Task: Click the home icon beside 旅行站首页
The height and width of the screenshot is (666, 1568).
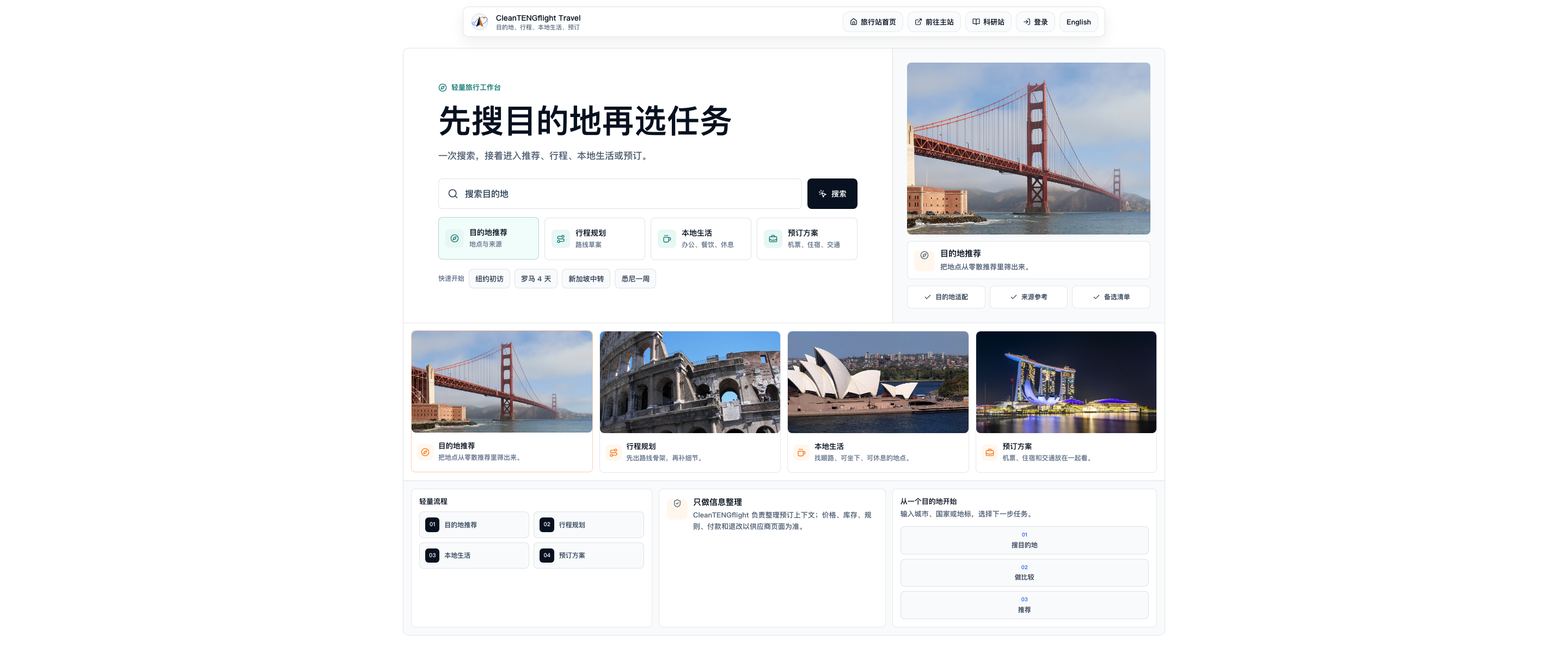Action: [853, 22]
